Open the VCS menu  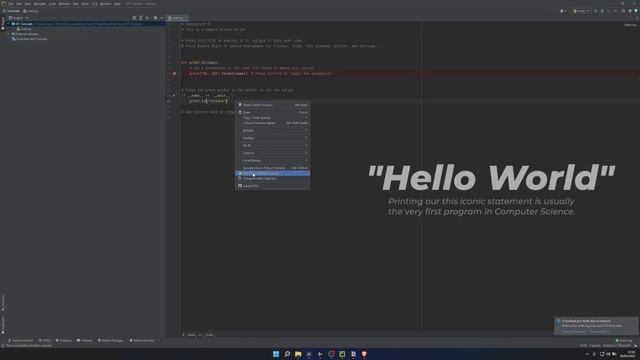click(x=94, y=4)
